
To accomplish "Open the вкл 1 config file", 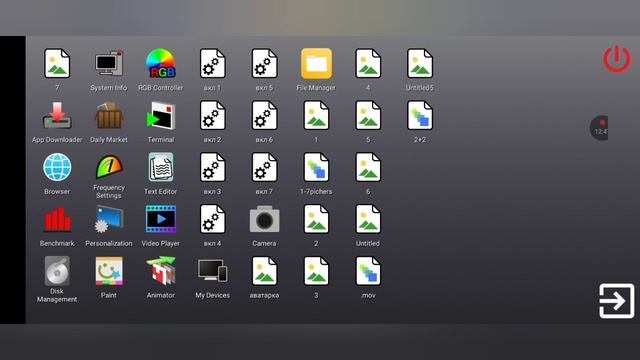I will 213,64.
